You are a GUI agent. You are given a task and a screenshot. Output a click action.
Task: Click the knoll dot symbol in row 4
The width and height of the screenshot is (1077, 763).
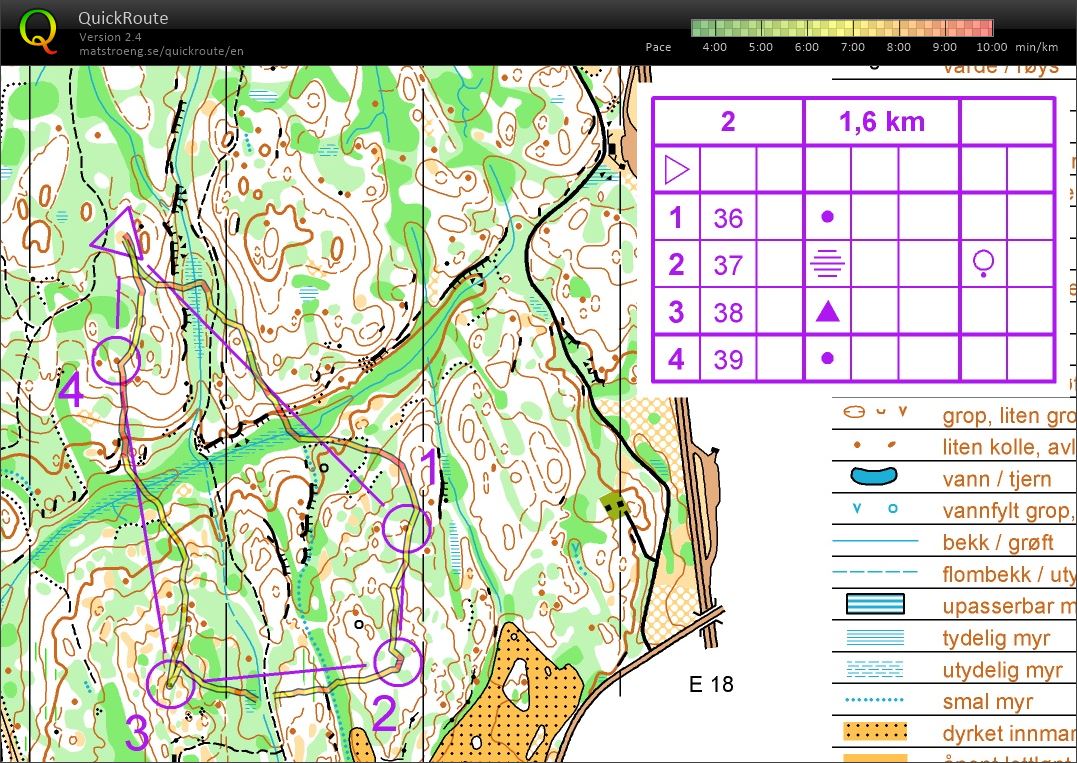(827, 358)
